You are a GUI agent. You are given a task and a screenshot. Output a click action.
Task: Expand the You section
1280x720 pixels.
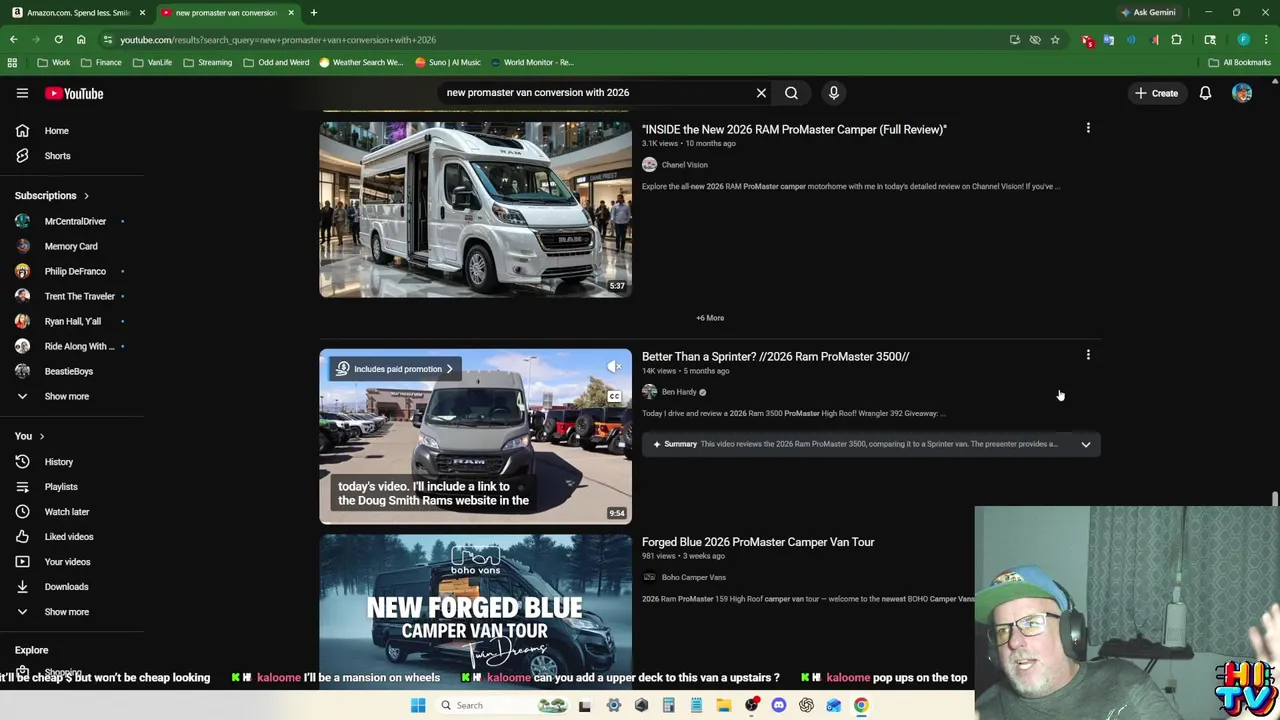tap(30, 436)
